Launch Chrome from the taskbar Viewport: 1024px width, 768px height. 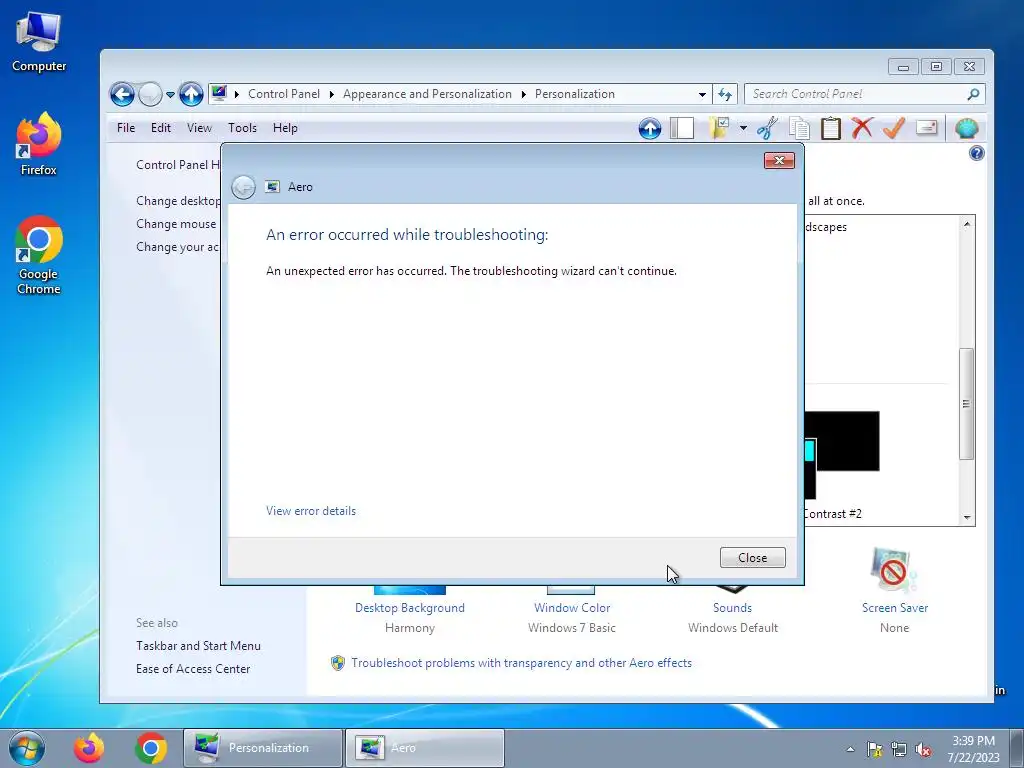tap(151, 748)
